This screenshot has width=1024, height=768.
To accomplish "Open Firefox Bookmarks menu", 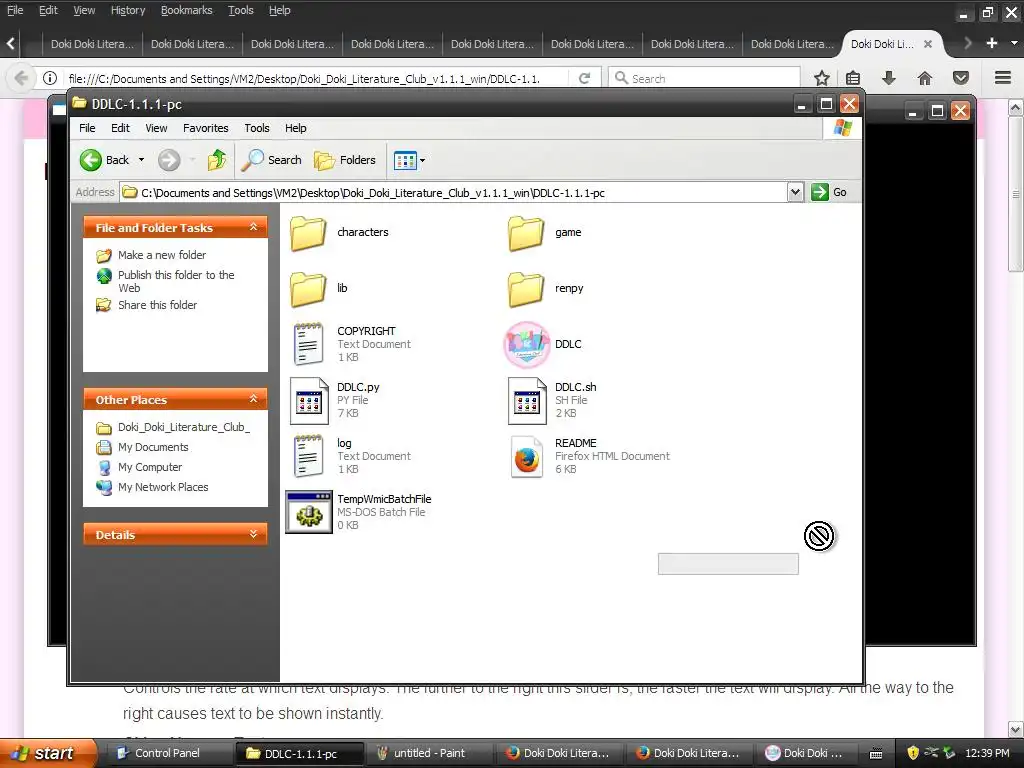I will [186, 10].
